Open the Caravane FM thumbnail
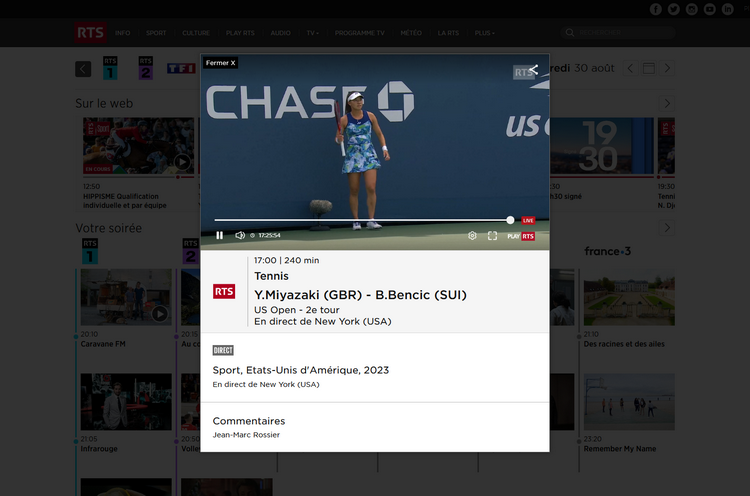Viewport: 750px width, 496px height. tap(126, 297)
